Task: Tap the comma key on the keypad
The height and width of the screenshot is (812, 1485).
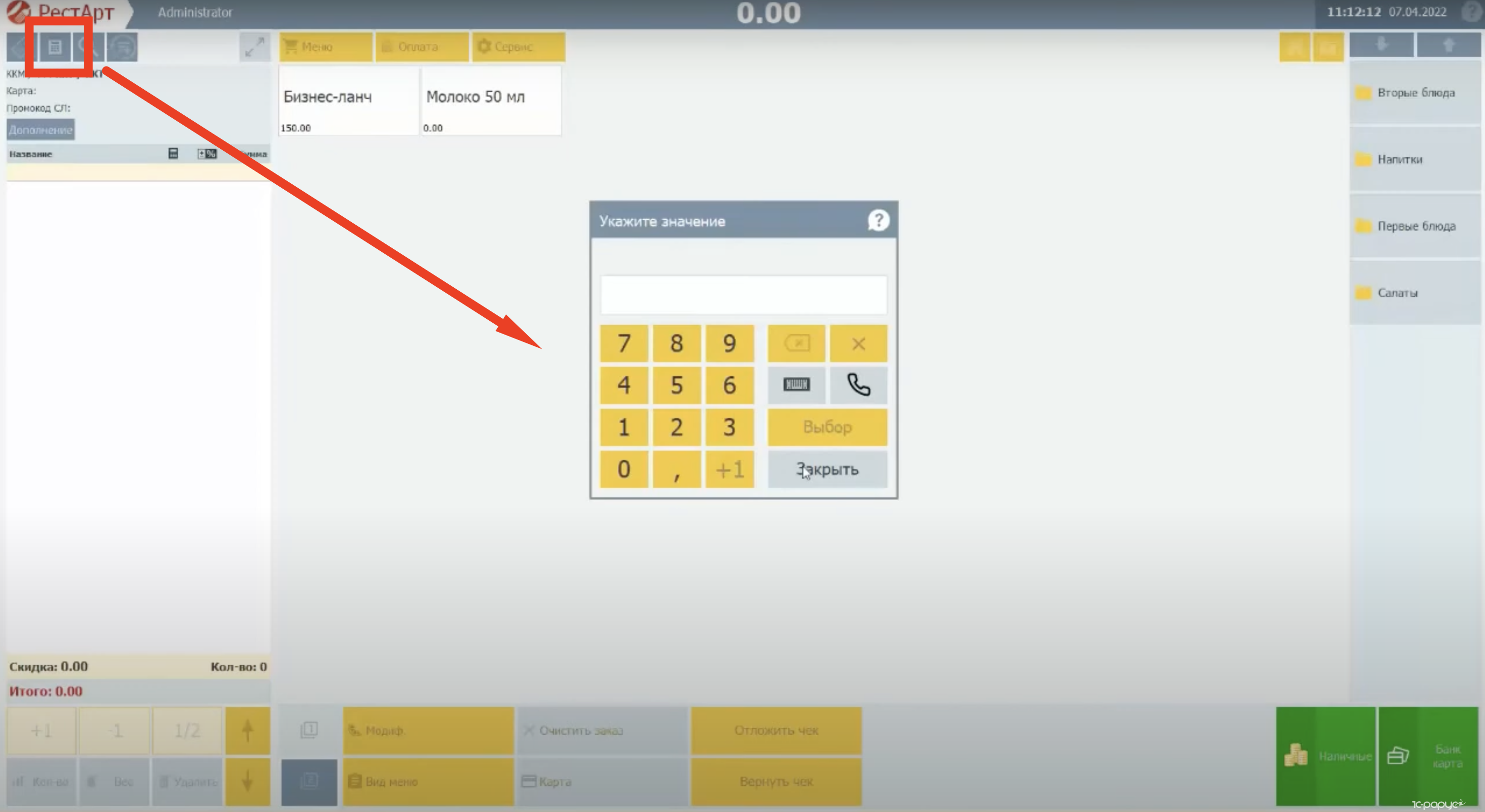Action: pyautogui.click(x=677, y=469)
